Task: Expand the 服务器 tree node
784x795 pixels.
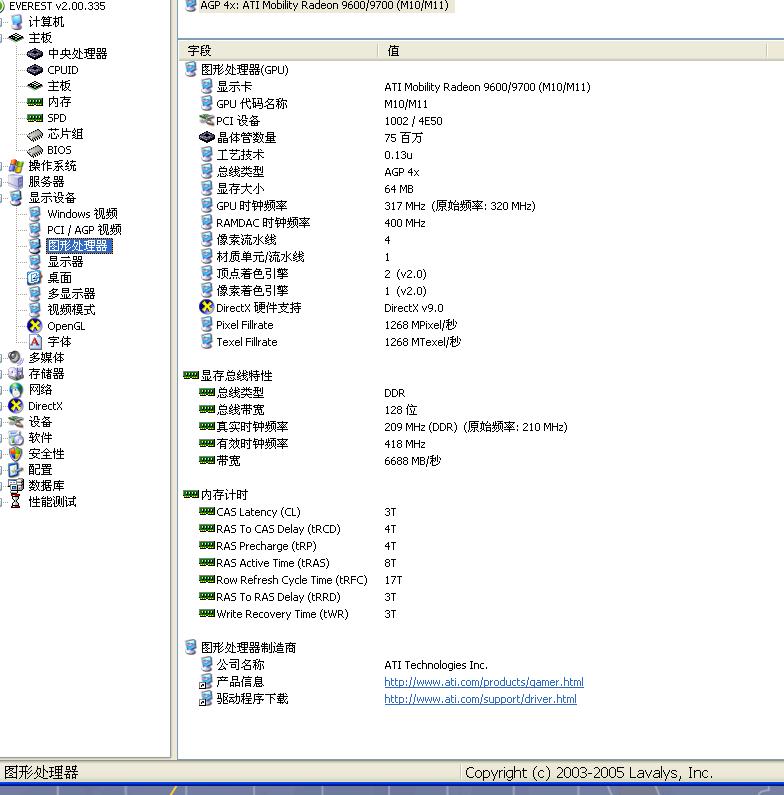Action: point(2,182)
